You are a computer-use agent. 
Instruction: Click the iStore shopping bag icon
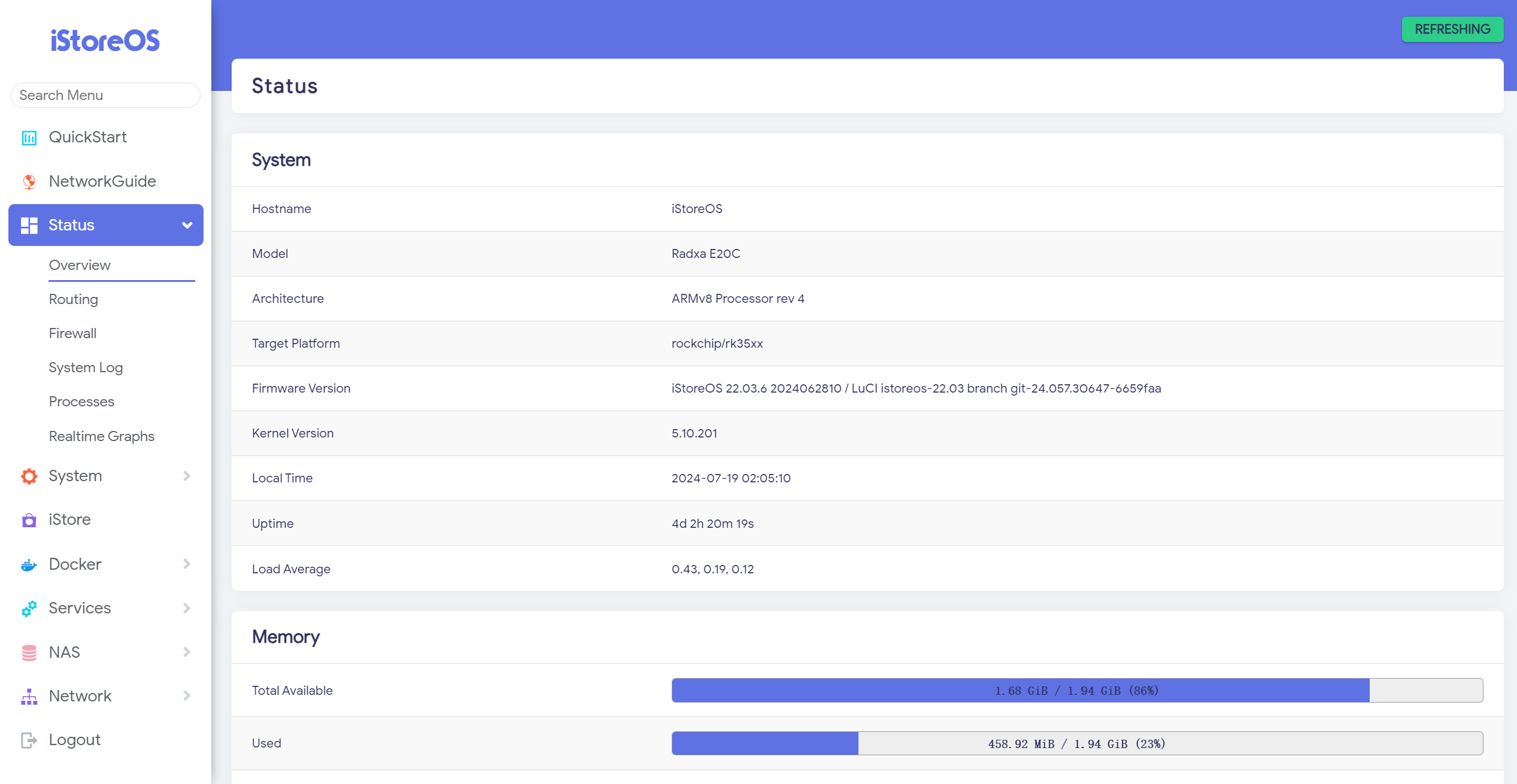29,520
